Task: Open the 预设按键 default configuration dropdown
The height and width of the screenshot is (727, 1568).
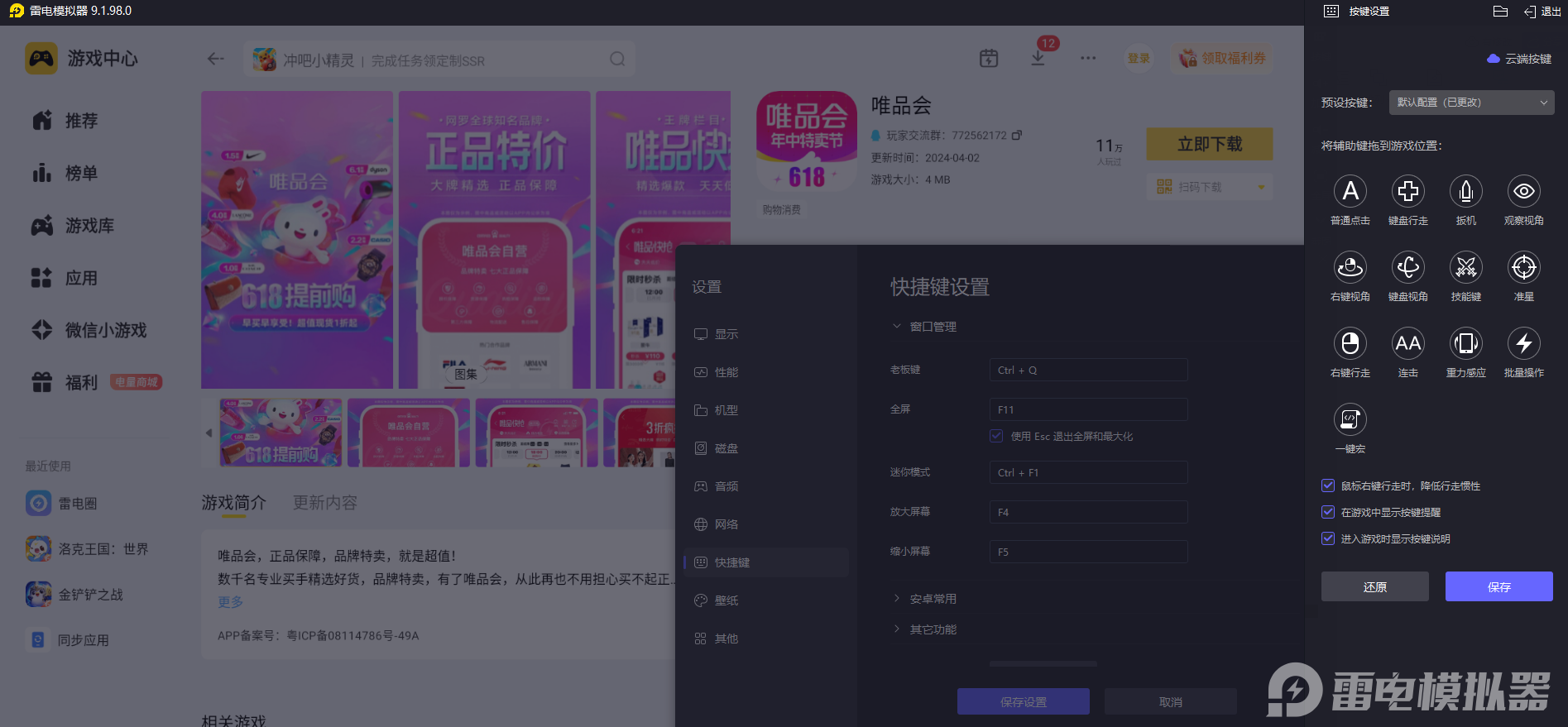Action: pos(1471,103)
